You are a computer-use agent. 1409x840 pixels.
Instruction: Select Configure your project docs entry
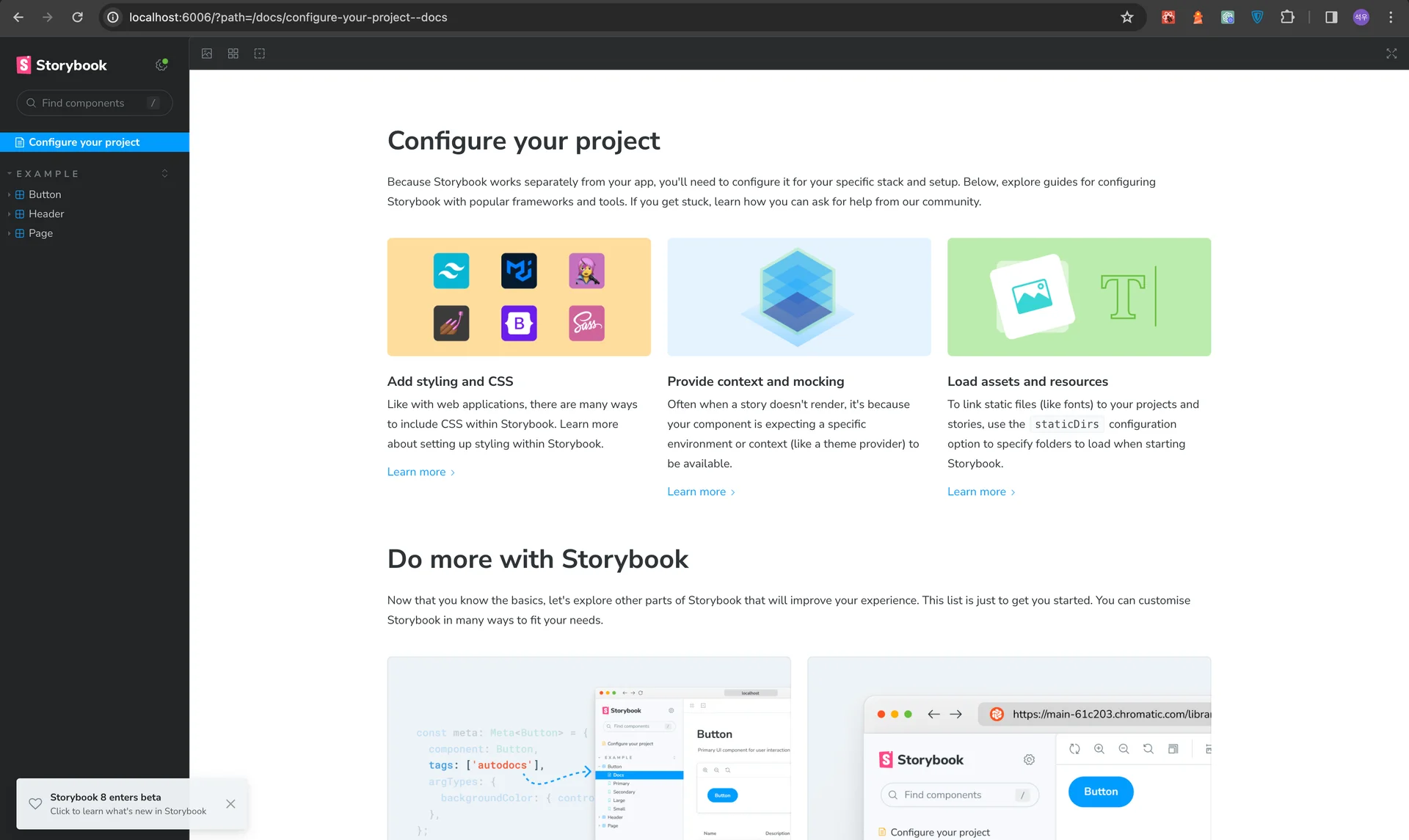[84, 142]
